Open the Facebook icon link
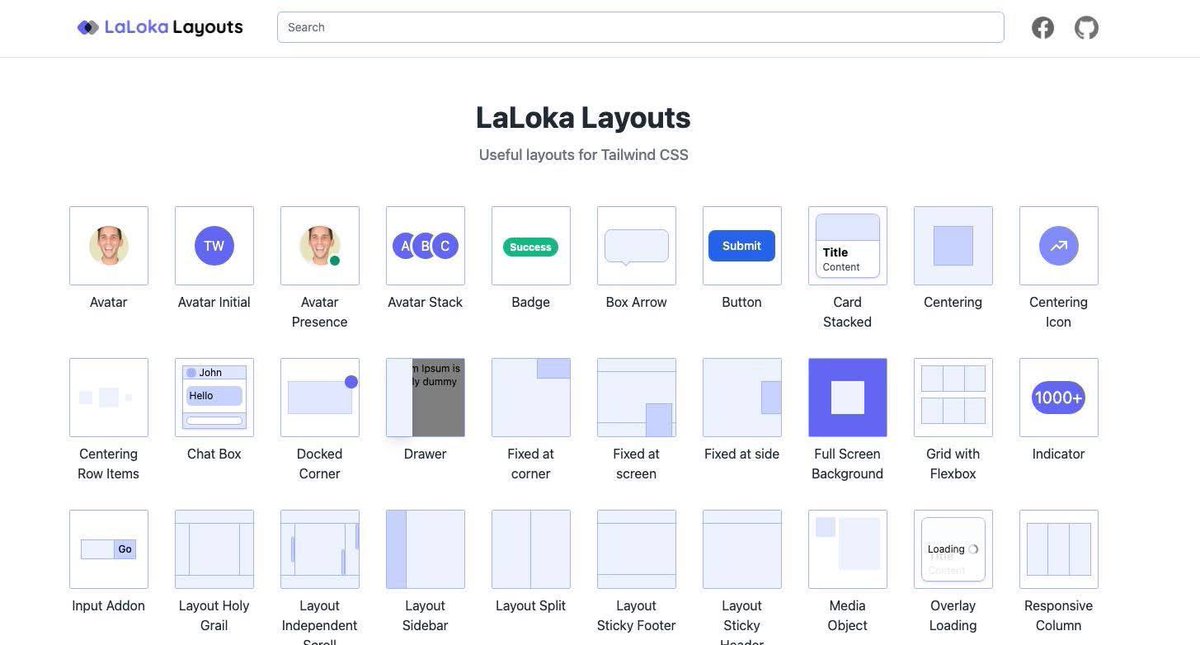1200x645 pixels. [1043, 28]
